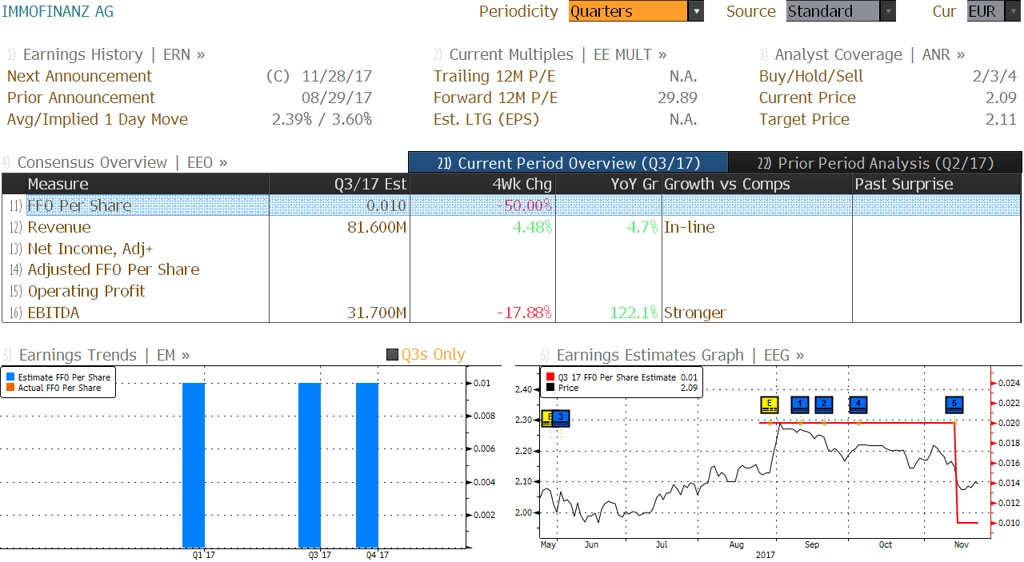Open Current Multiples EE MULT section
This screenshot has height=562, width=1024.
point(551,55)
